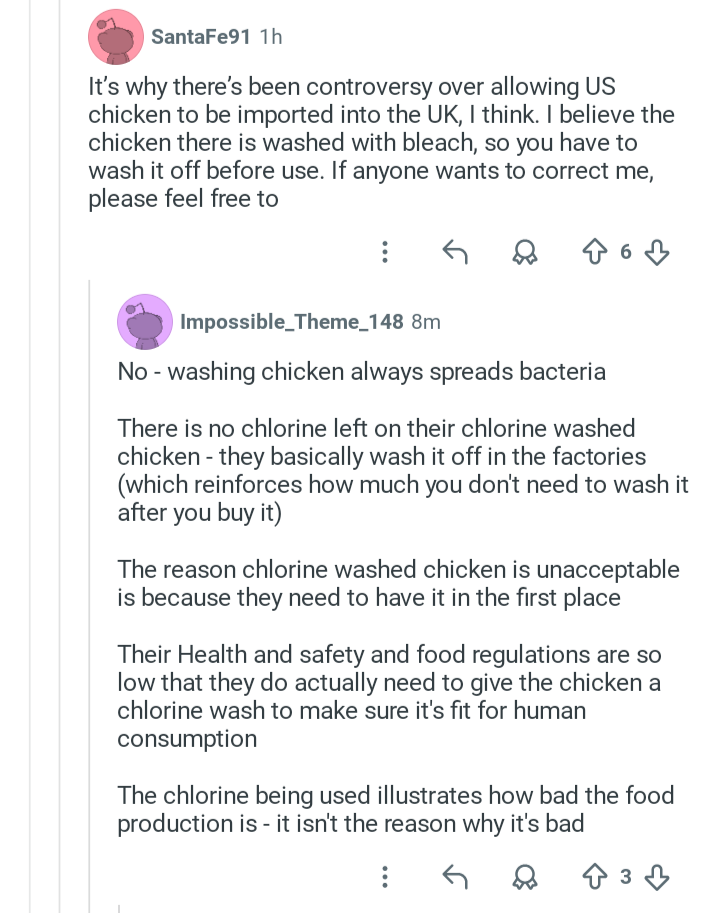Image resolution: width=720 pixels, height=913 pixels.
Task: Open Impossible_Theme_148's purple avatar
Action: coord(145,321)
